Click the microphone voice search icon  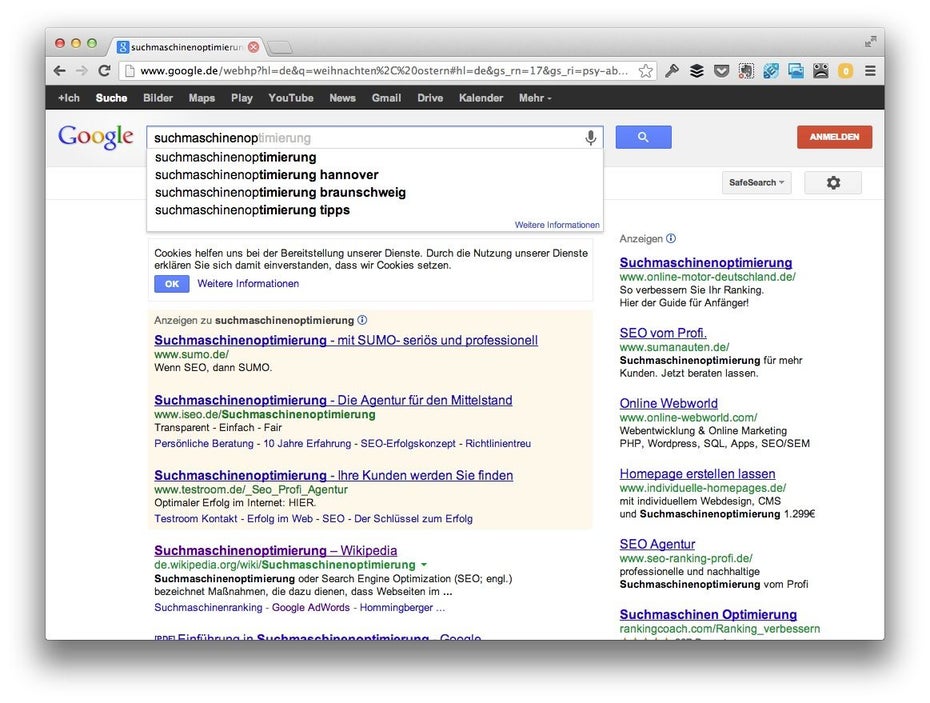click(591, 138)
